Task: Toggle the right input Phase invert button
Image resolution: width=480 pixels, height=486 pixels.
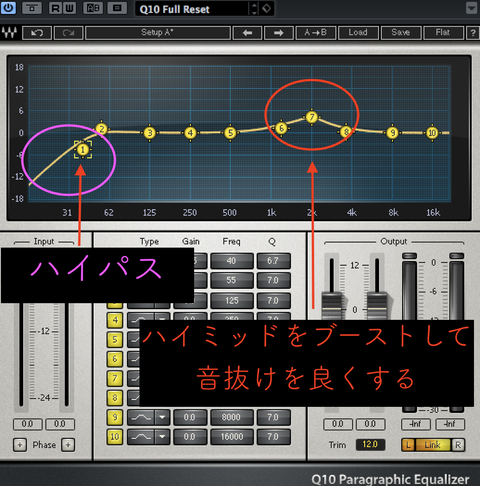Action: 68,445
